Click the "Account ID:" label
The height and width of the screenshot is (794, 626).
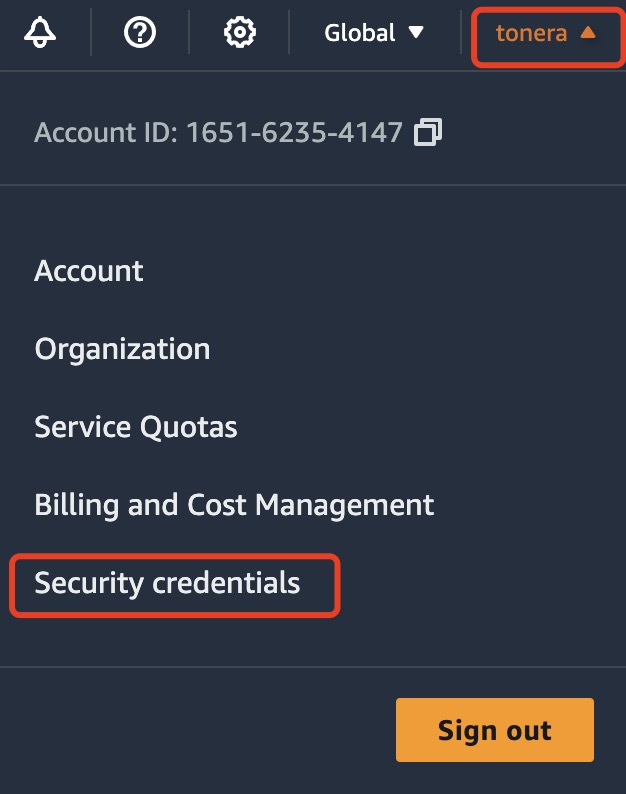pos(106,133)
